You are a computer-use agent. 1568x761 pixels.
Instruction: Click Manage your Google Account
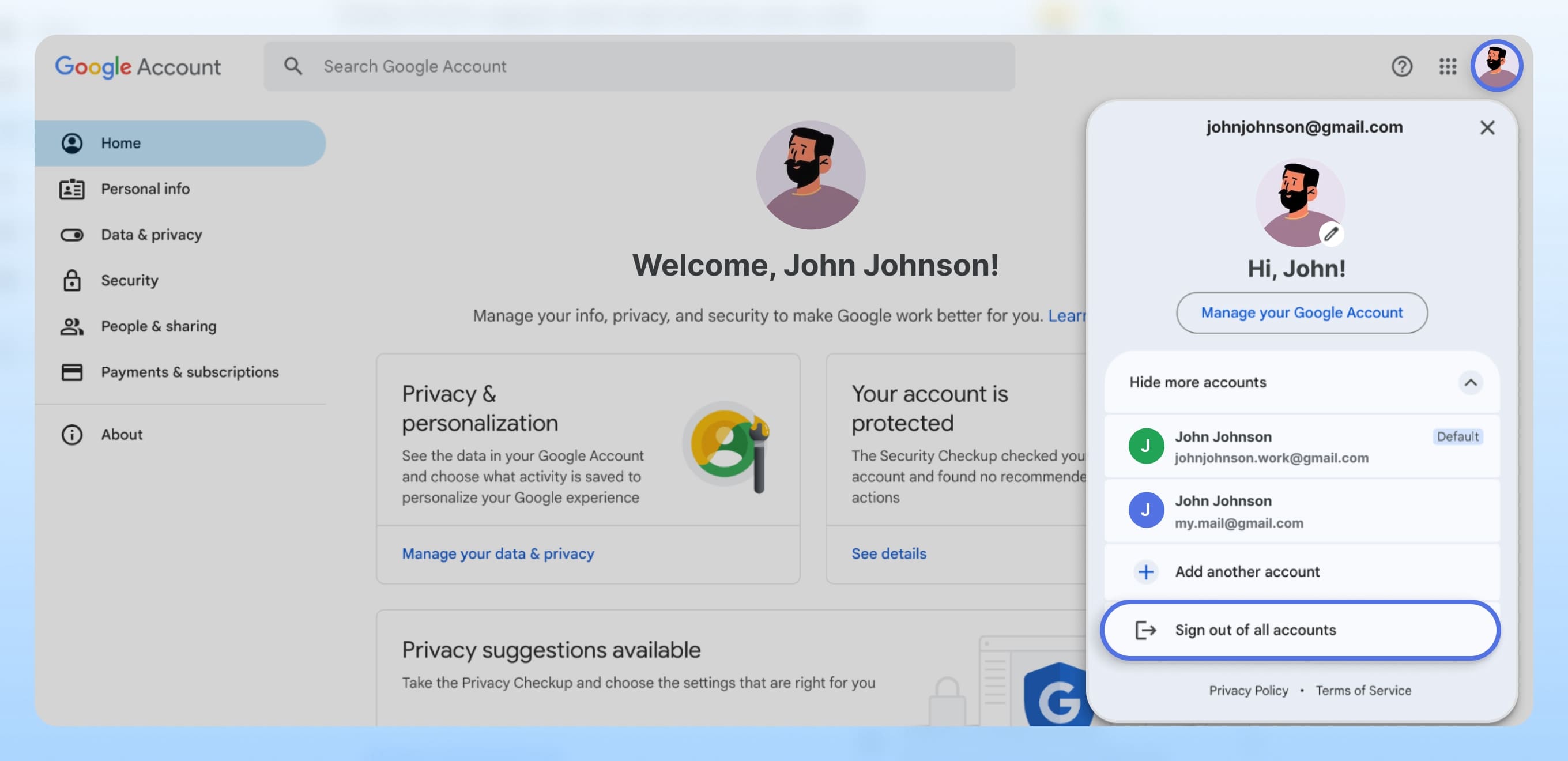1302,312
